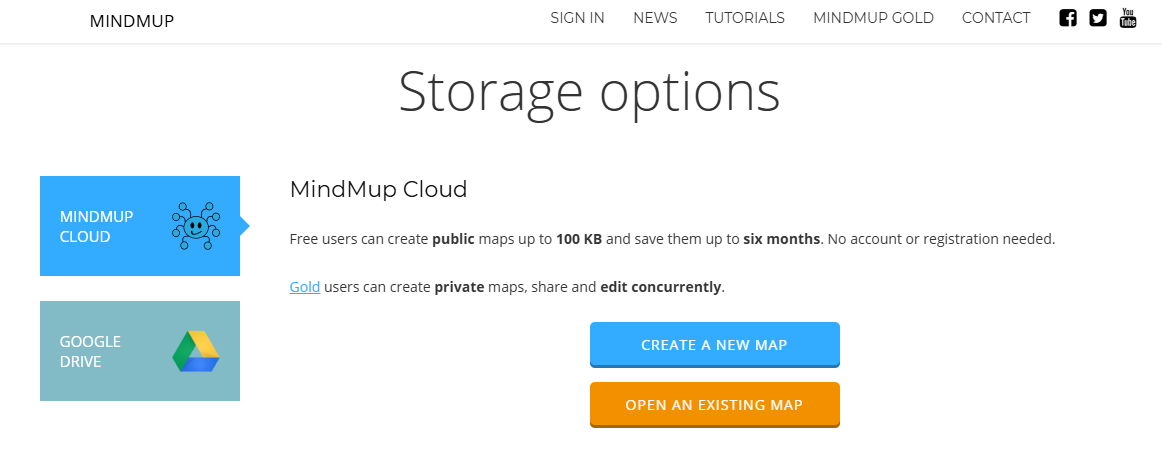
Task: Open the Facebook page icon
Action: (x=1068, y=18)
